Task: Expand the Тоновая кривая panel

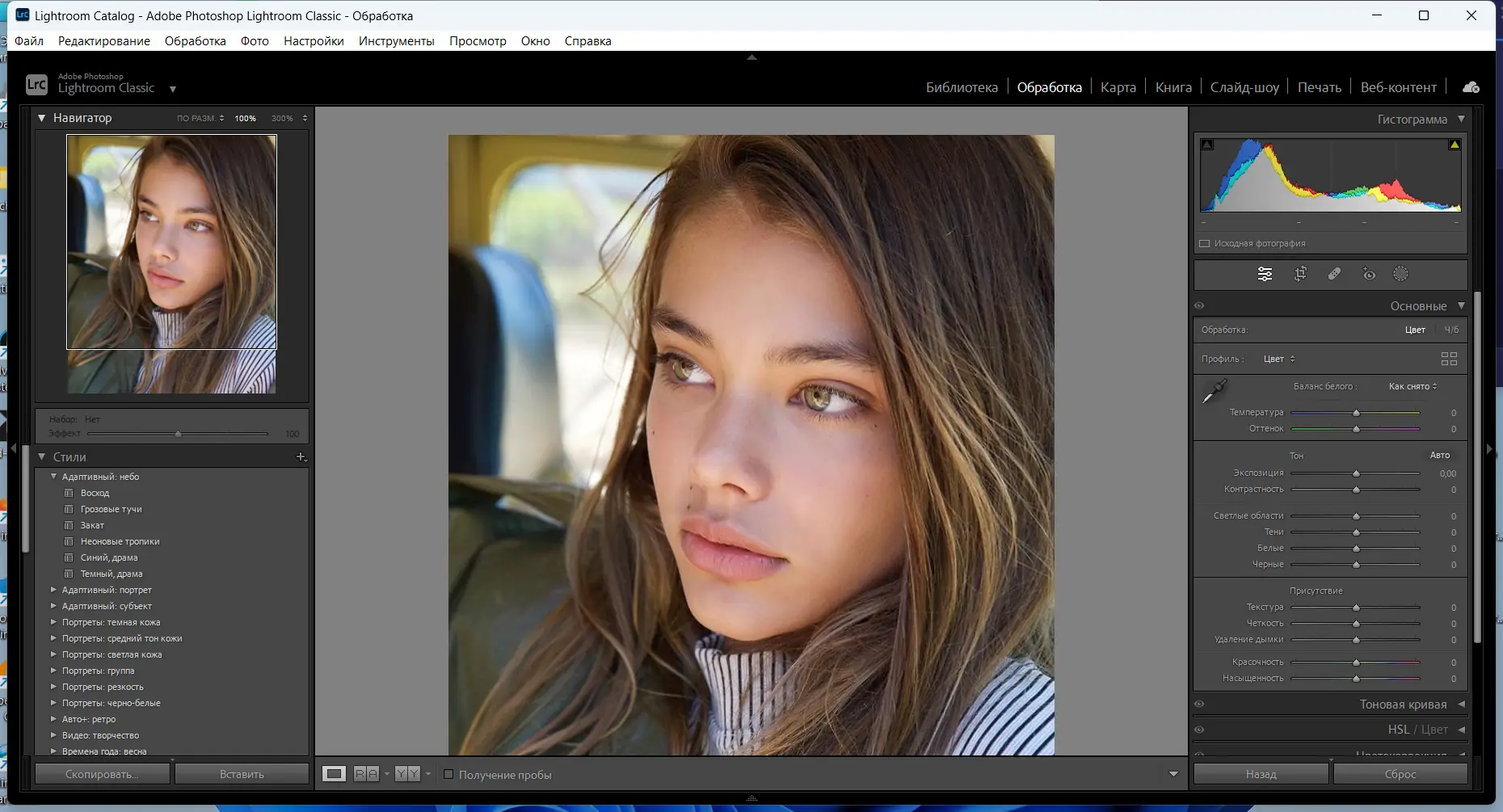Action: pyautogui.click(x=1403, y=705)
